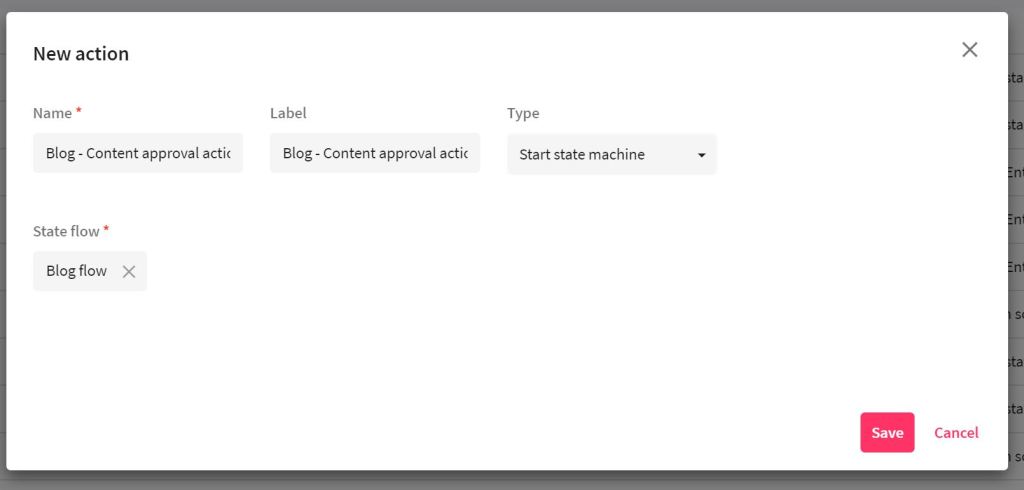Click the Label field caption

point(288,113)
